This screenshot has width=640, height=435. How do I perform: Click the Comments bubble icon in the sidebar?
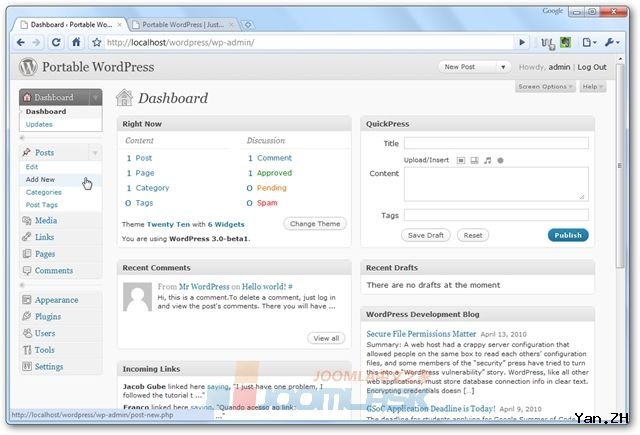point(27,271)
